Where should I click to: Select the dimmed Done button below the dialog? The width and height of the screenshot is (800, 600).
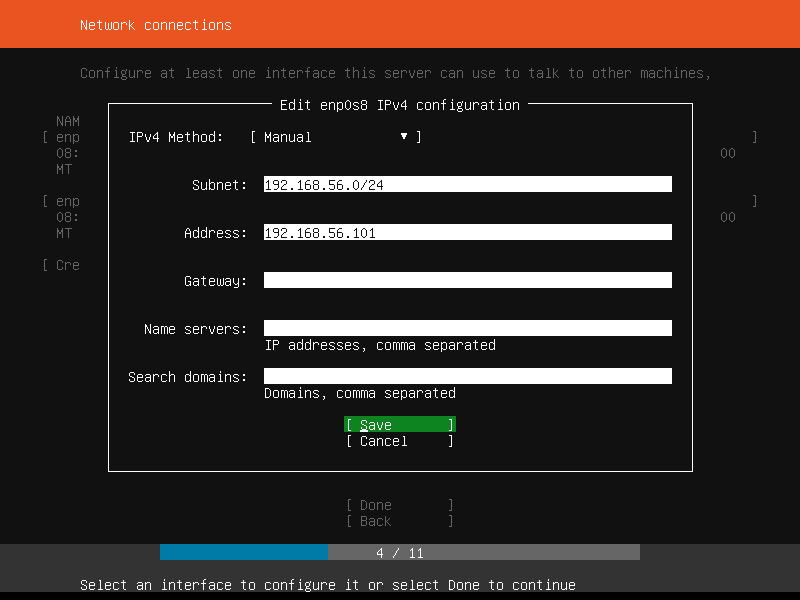click(x=399, y=505)
